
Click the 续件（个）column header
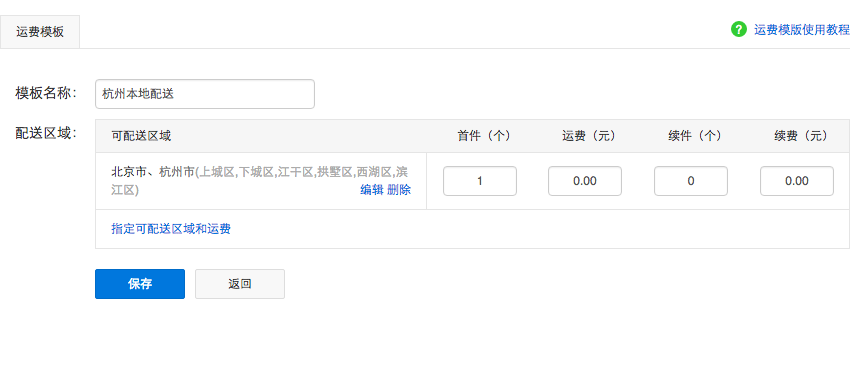(x=695, y=136)
